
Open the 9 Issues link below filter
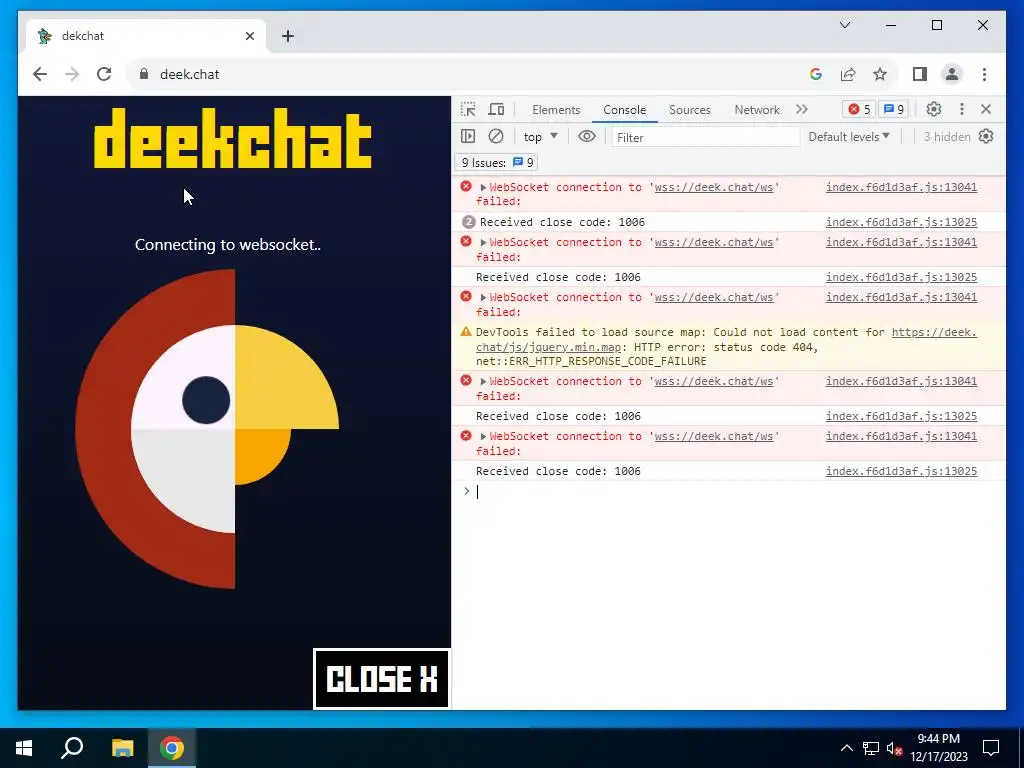click(x=498, y=163)
